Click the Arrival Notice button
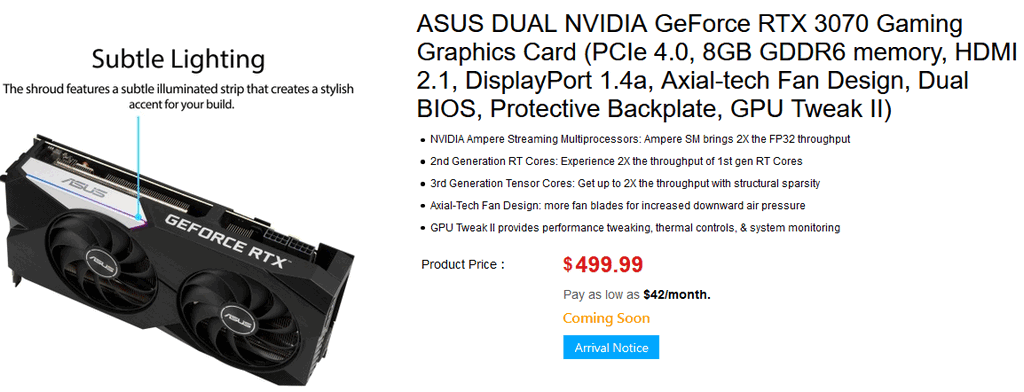1024x392 pixels. point(611,348)
